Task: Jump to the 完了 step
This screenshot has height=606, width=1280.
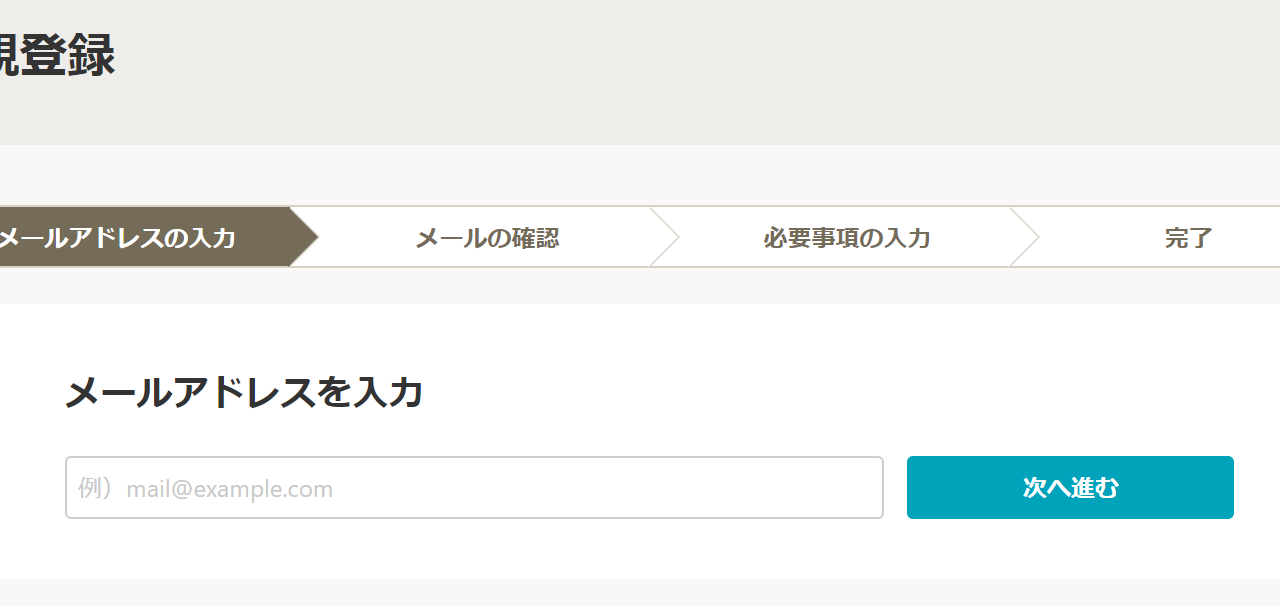Action: click(1188, 238)
